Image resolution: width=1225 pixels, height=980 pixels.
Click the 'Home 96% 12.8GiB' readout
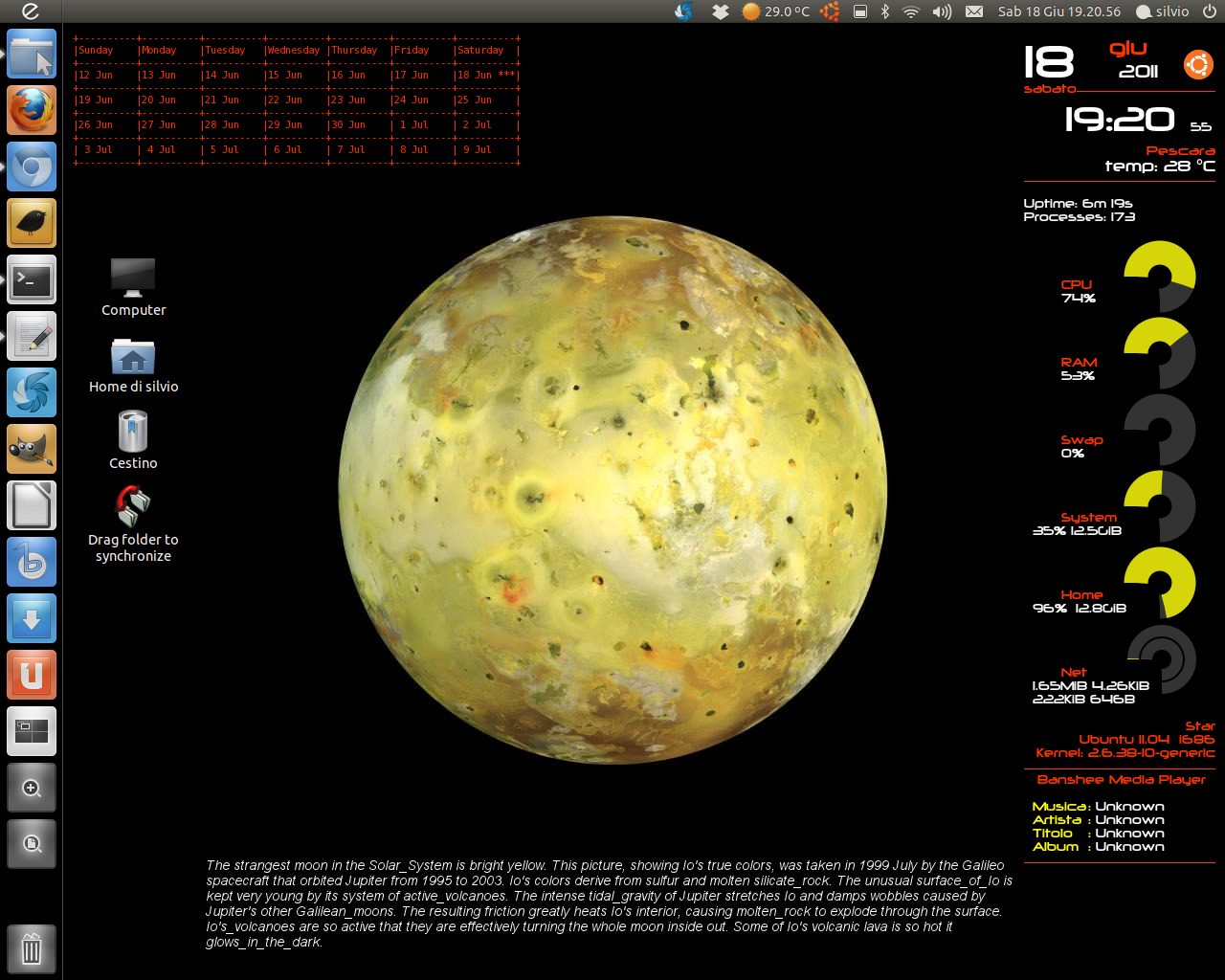pos(1080,602)
